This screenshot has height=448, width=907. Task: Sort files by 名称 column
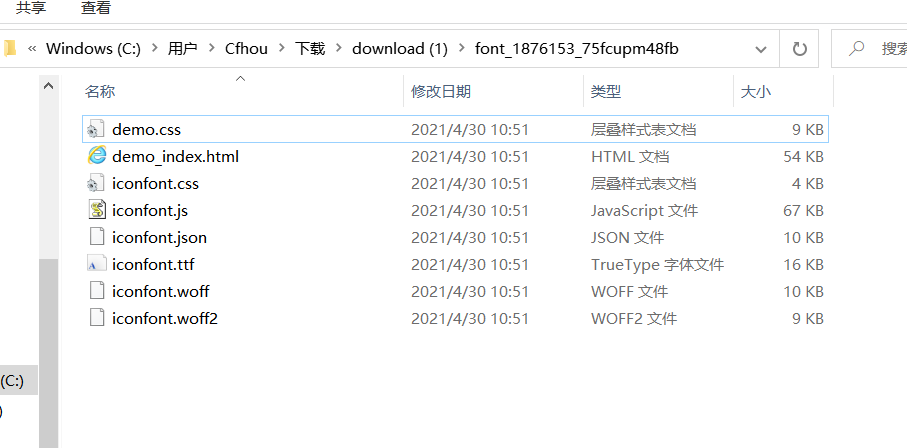coord(100,91)
